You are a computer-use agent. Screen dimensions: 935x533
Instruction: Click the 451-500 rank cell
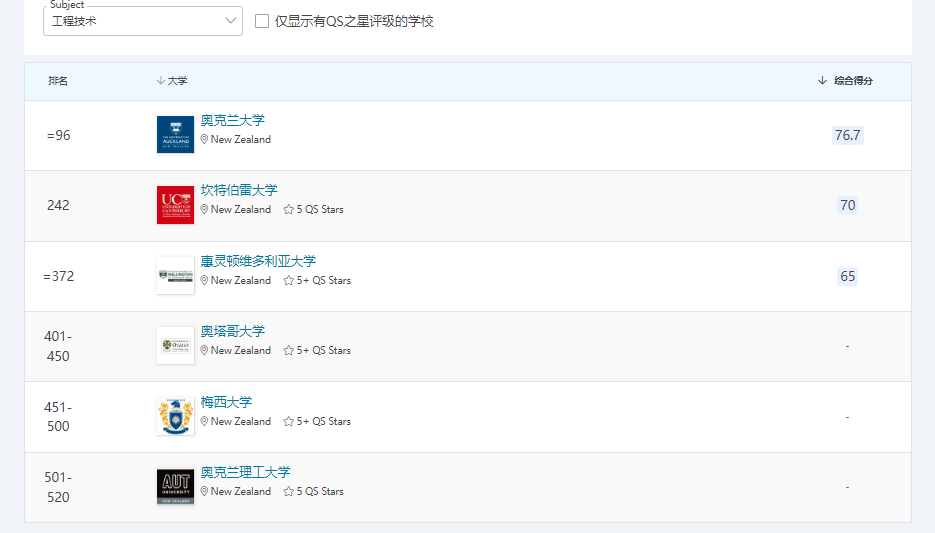pos(58,417)
